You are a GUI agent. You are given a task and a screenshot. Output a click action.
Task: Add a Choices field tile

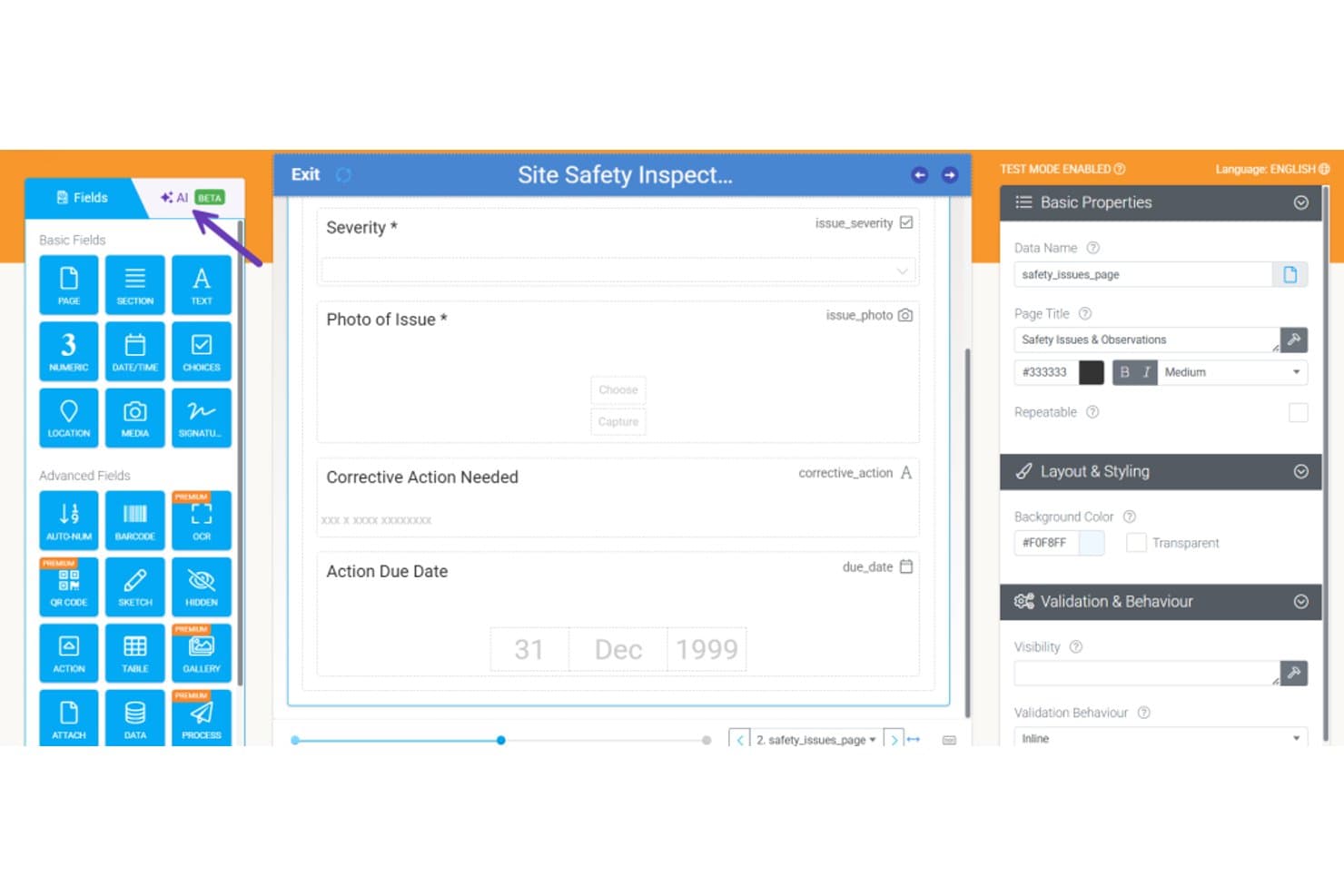tap(202, 351)
